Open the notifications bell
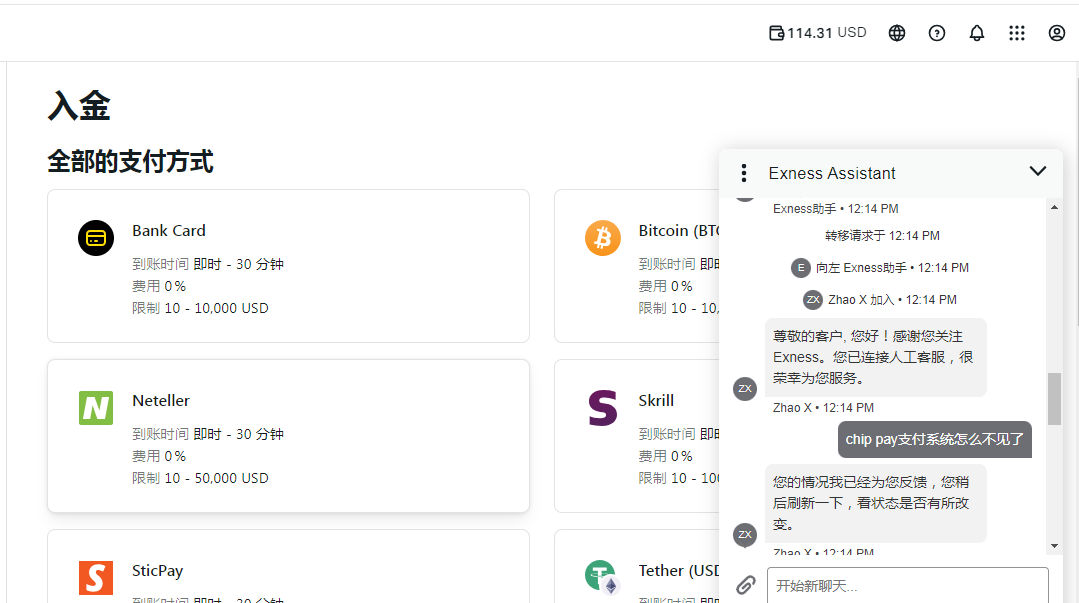This screenshot has width=1079, height=603. (976, 33)
